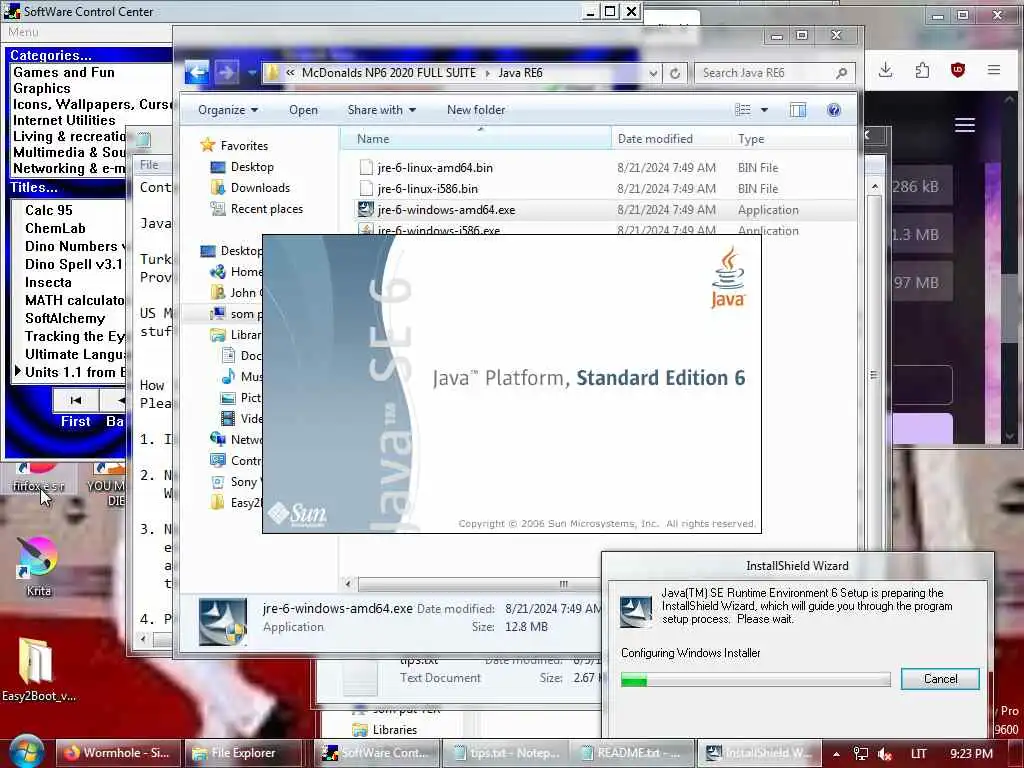Open the Share with dropdown
Viewport: 1024px width, 768px height.
point(381,110)
